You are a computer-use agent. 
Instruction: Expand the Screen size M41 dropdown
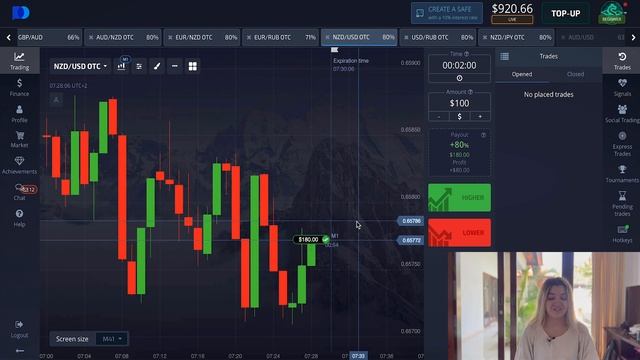pos(112,339)
